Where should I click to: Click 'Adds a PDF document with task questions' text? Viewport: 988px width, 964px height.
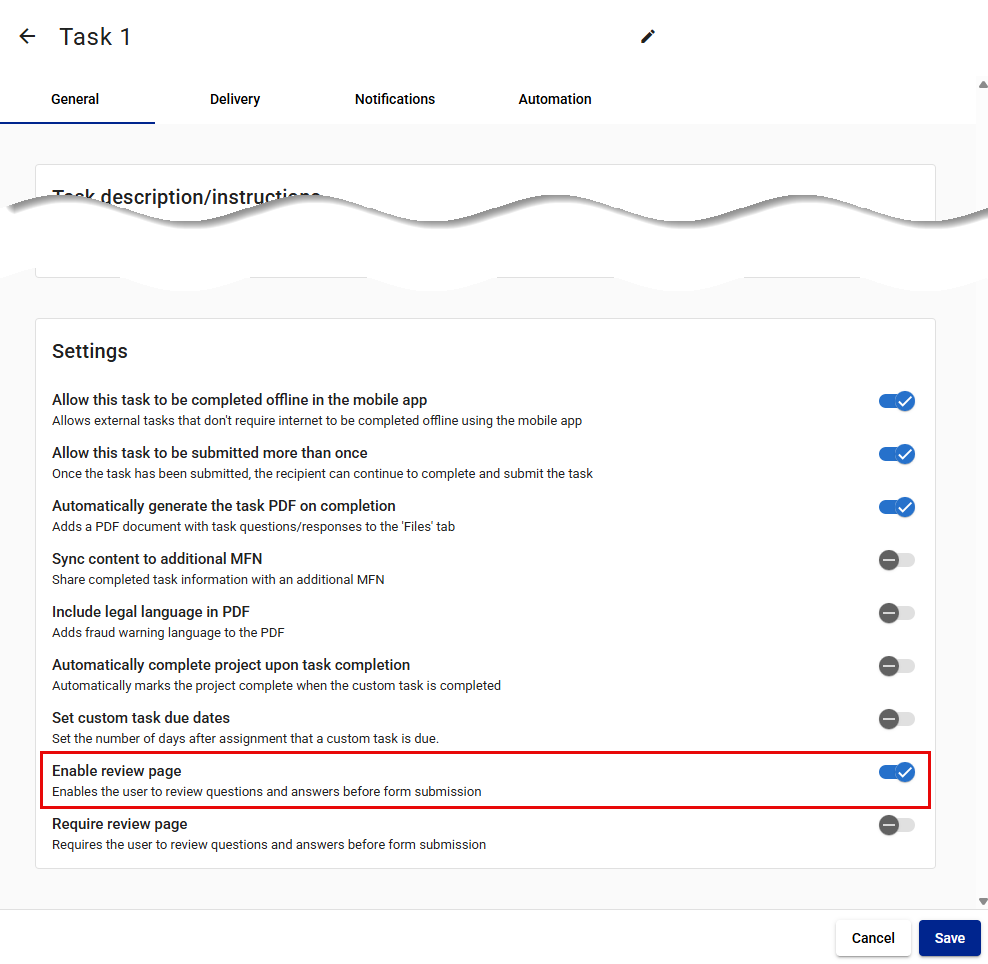click(253, 527)
